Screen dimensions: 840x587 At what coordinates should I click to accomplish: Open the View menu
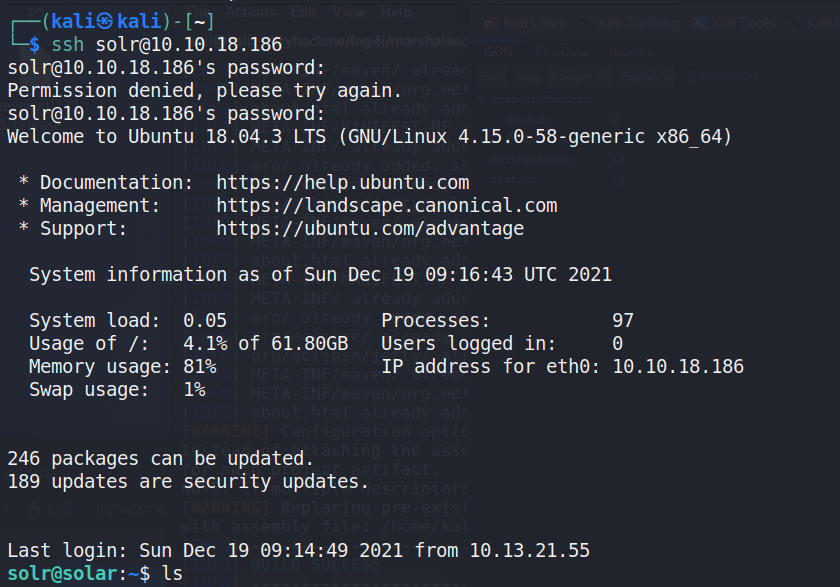(349, 12)
